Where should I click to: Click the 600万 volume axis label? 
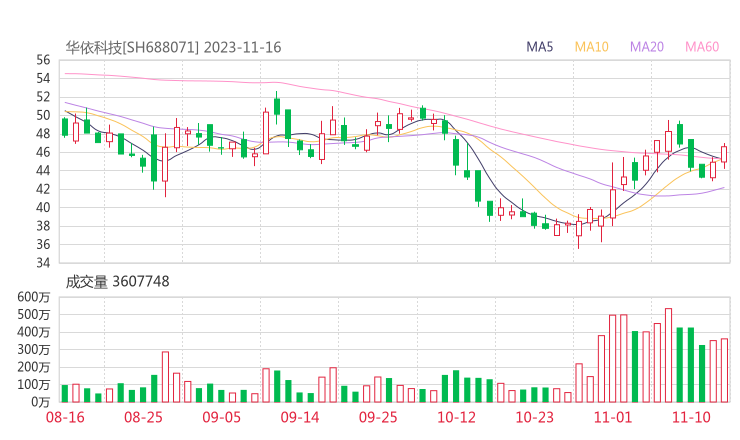point(34,297)
